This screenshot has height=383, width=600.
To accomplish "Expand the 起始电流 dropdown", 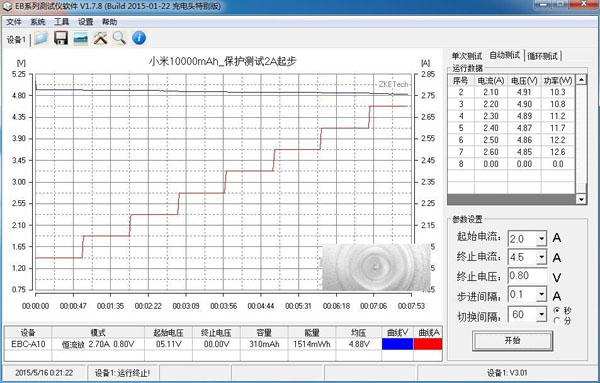I will [541, 239].
